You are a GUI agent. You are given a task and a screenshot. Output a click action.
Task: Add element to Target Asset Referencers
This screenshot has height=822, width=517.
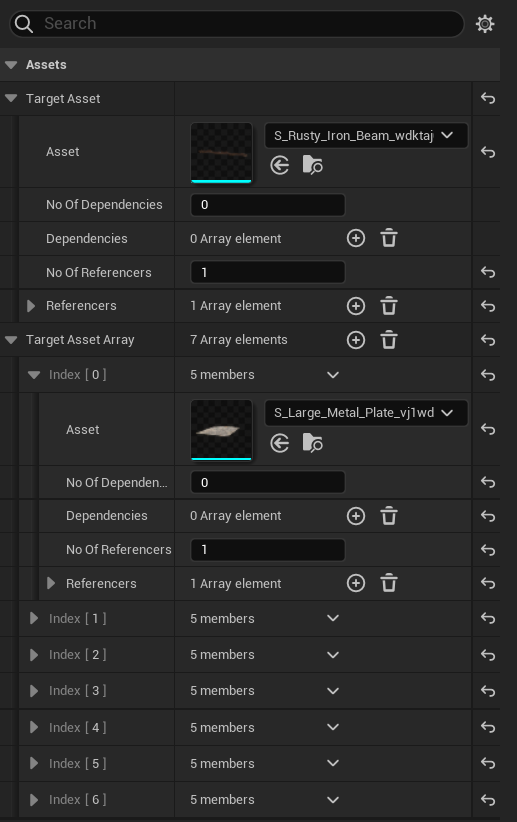click(x=356, y=306)
